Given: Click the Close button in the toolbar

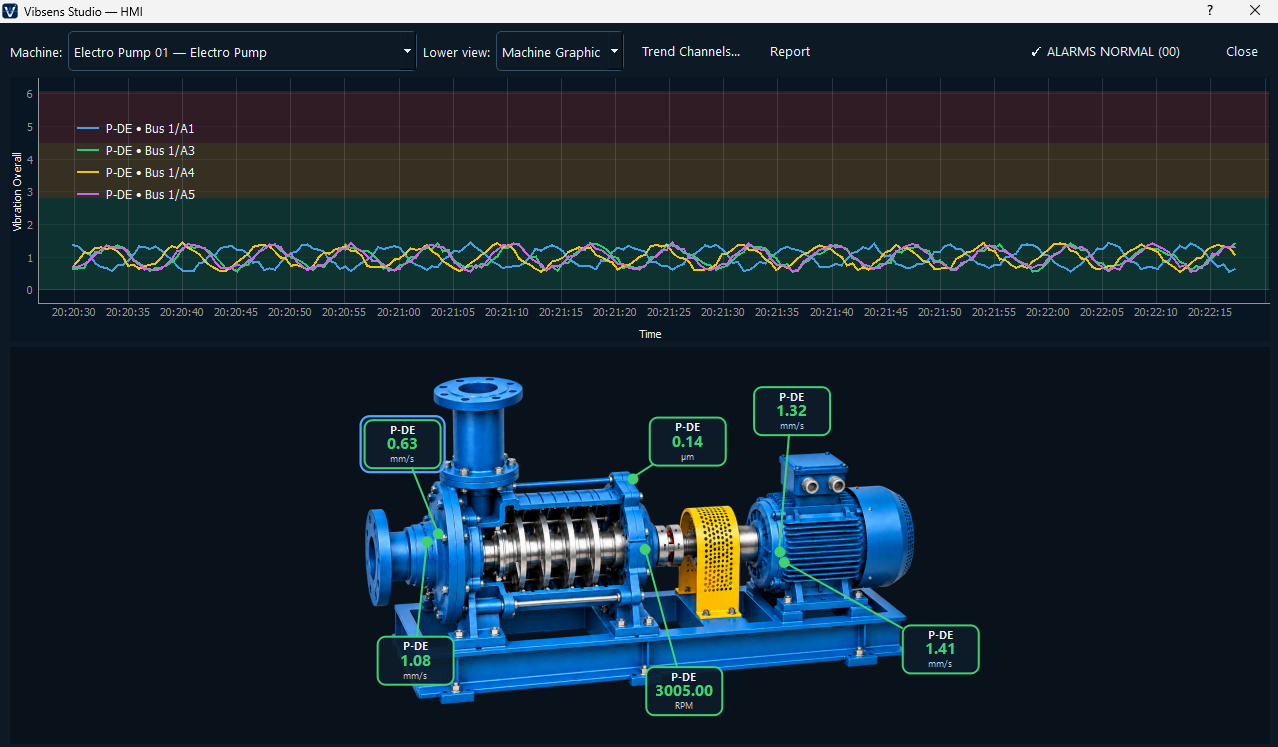Looking at the screenshot, I should click(1242, 52).
